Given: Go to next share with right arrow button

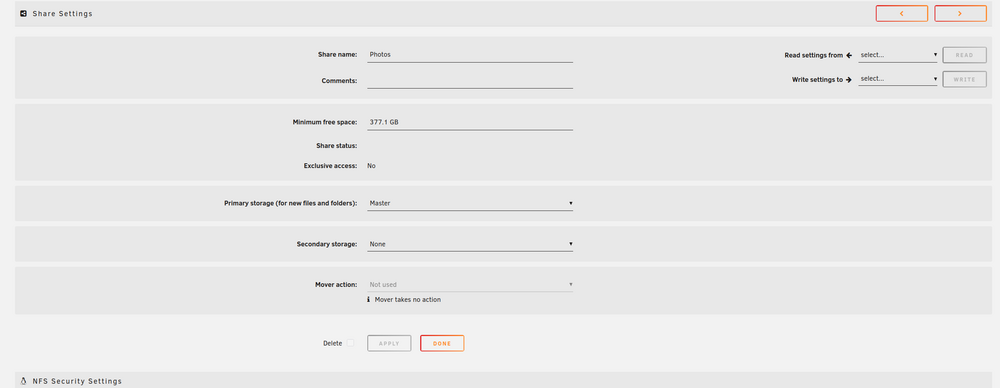Looking at the screenshot, I should click(960, 13).
